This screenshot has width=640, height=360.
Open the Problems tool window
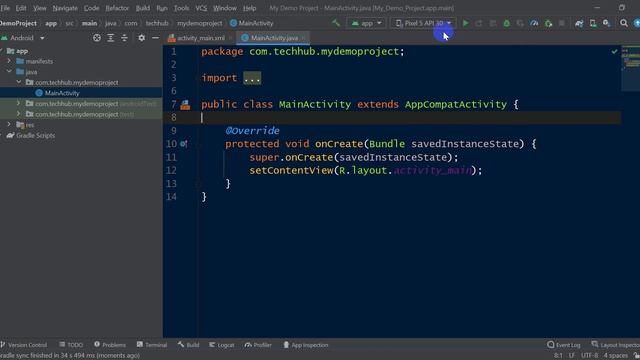click(109, 345)
